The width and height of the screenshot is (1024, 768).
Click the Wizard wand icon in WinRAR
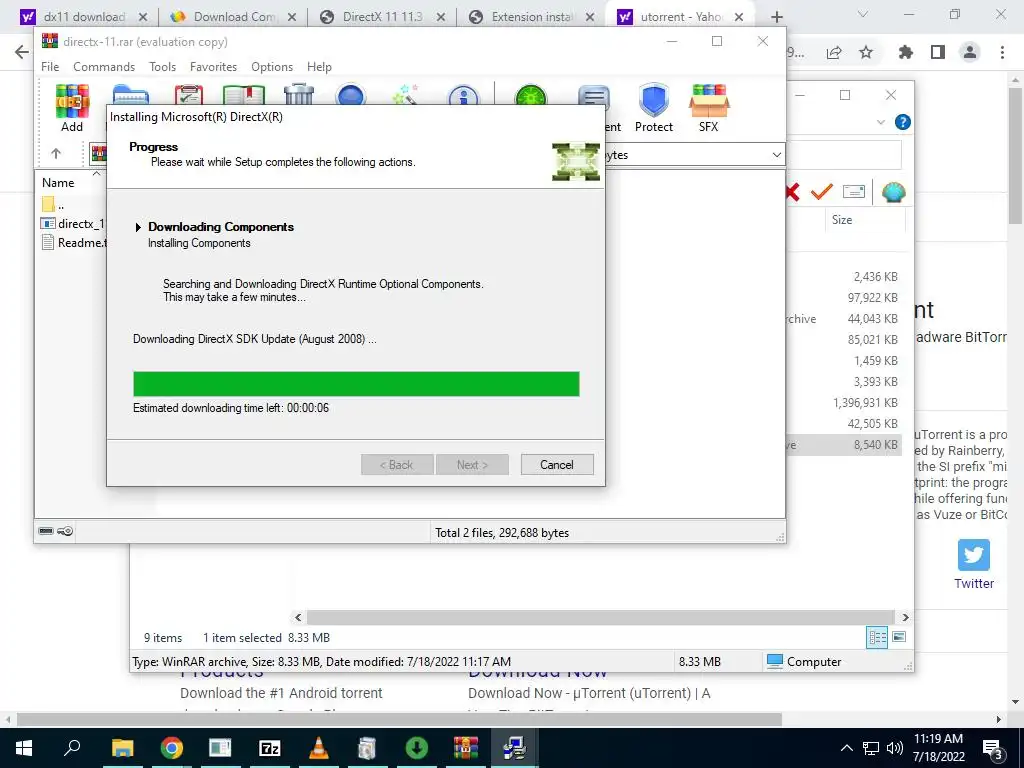point(406,94)
